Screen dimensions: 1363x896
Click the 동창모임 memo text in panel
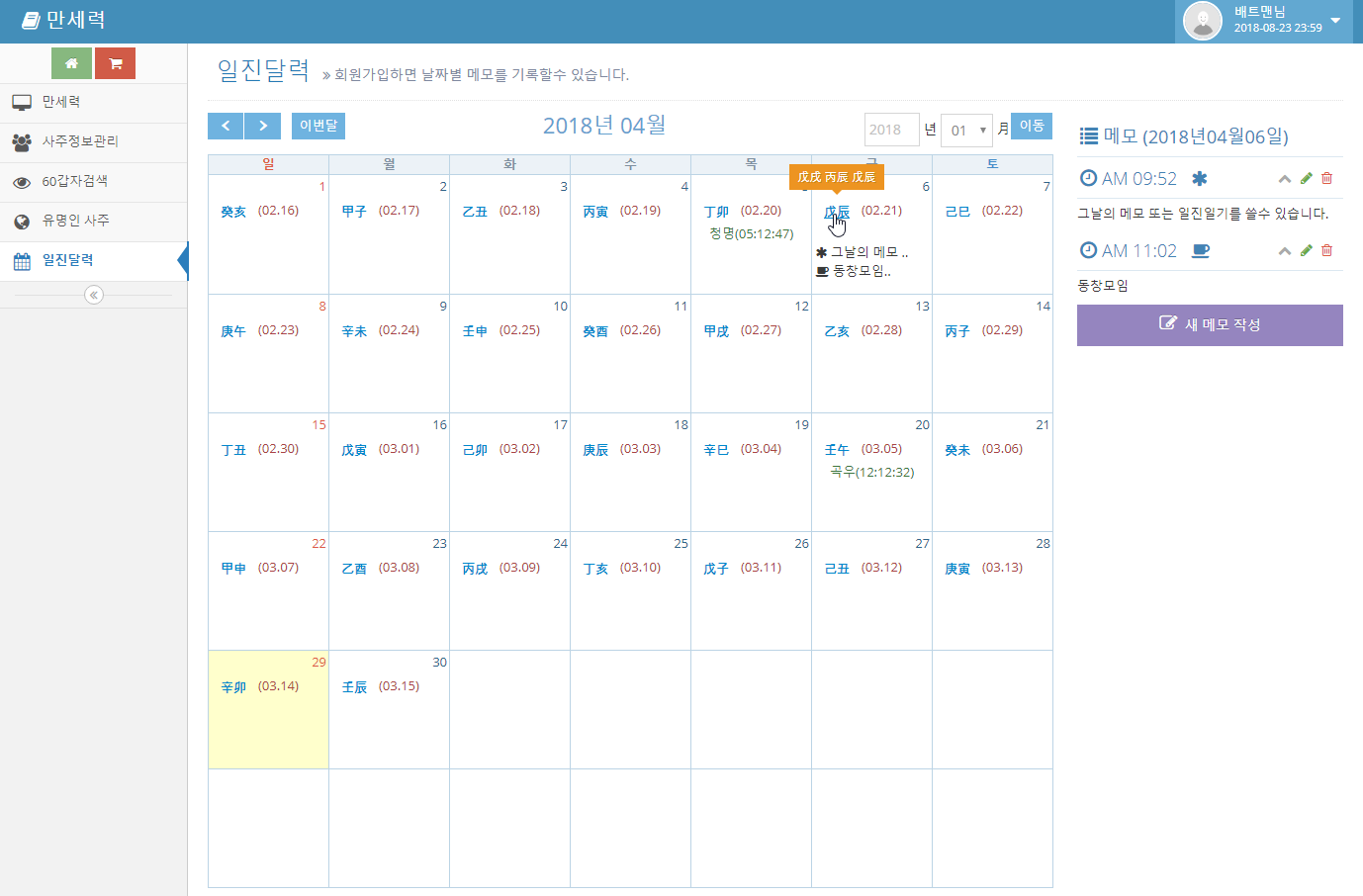(1103, 286)
